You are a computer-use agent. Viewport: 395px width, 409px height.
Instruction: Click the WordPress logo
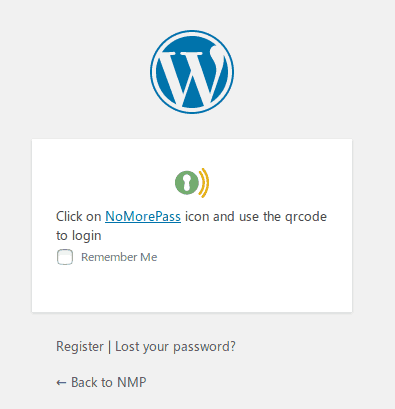[x=192, y=72]
